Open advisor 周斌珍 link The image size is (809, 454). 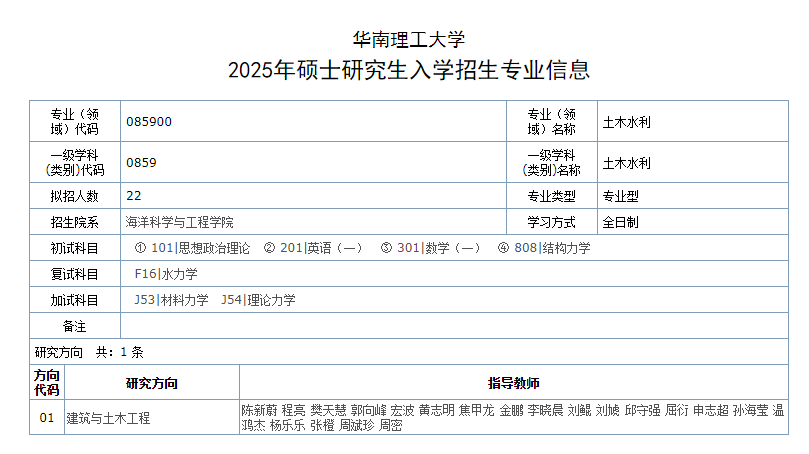click(x=357, y=426)
